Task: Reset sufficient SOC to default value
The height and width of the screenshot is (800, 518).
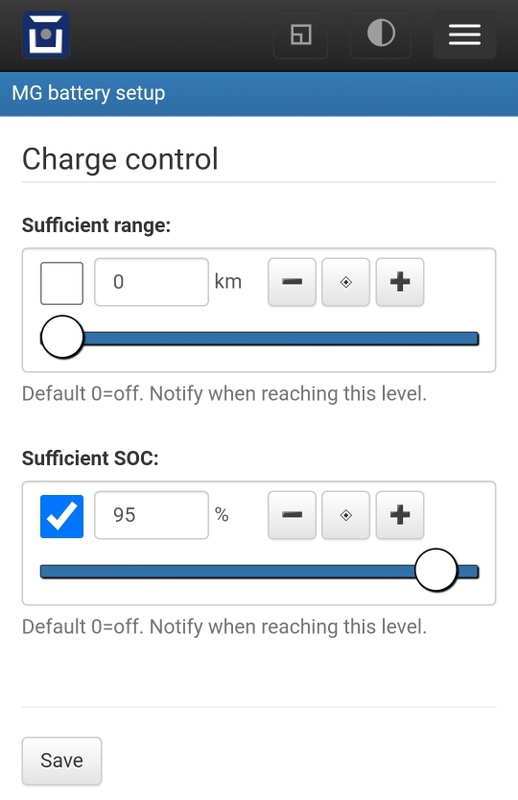Action: pyautogui.click(x=346, y=515)
